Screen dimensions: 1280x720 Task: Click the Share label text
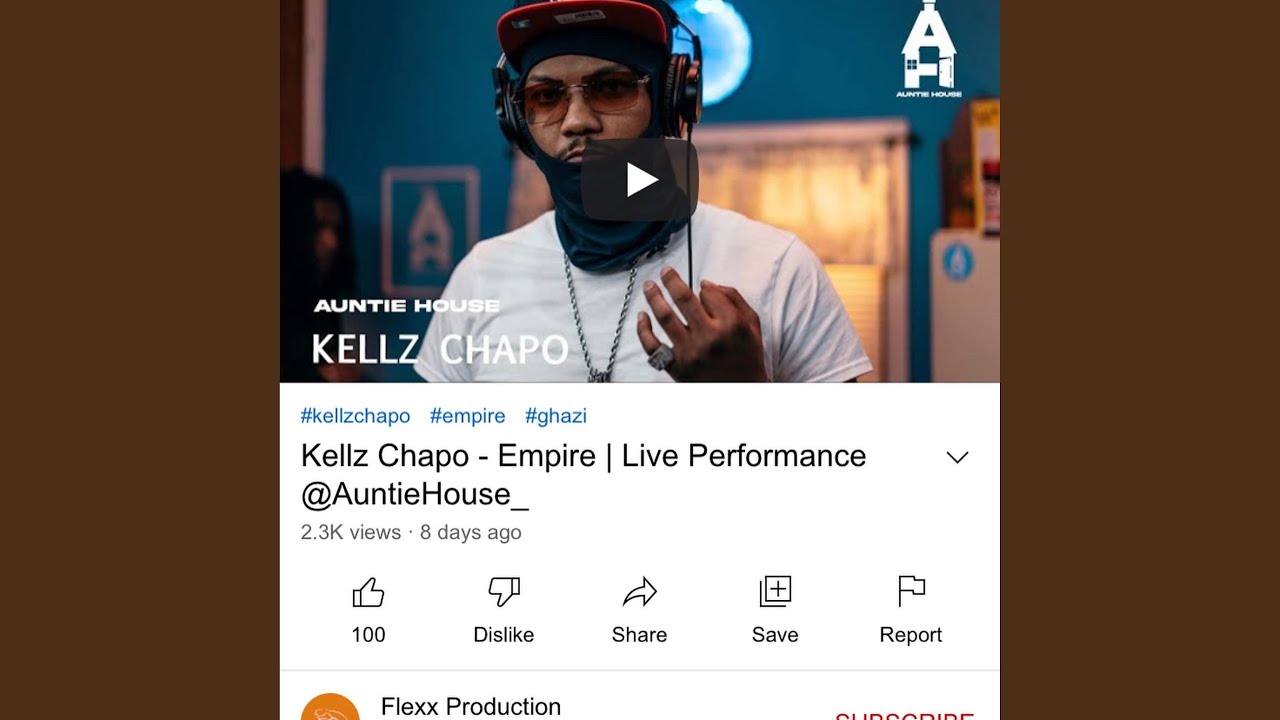click(640, 635)
